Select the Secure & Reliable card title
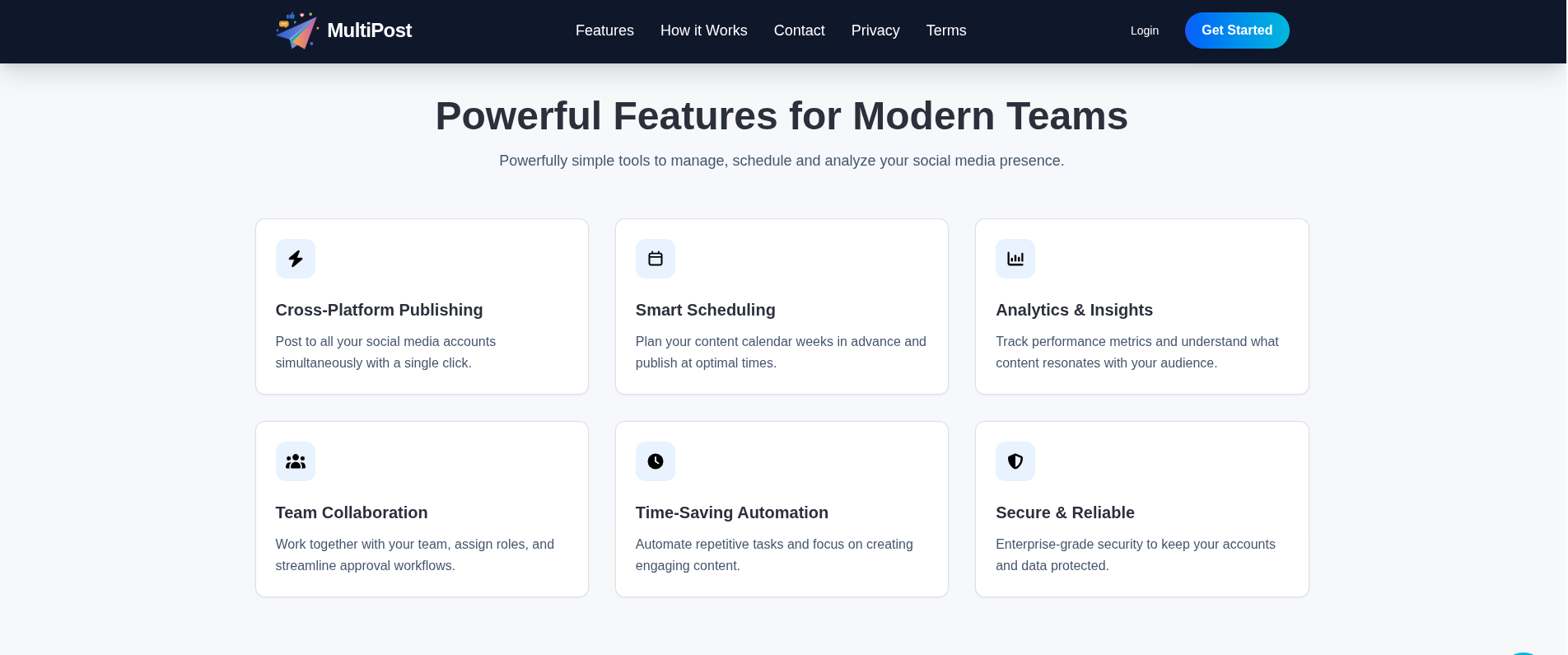Screen dimensions: 1568x655 [x=1065, y=512]
